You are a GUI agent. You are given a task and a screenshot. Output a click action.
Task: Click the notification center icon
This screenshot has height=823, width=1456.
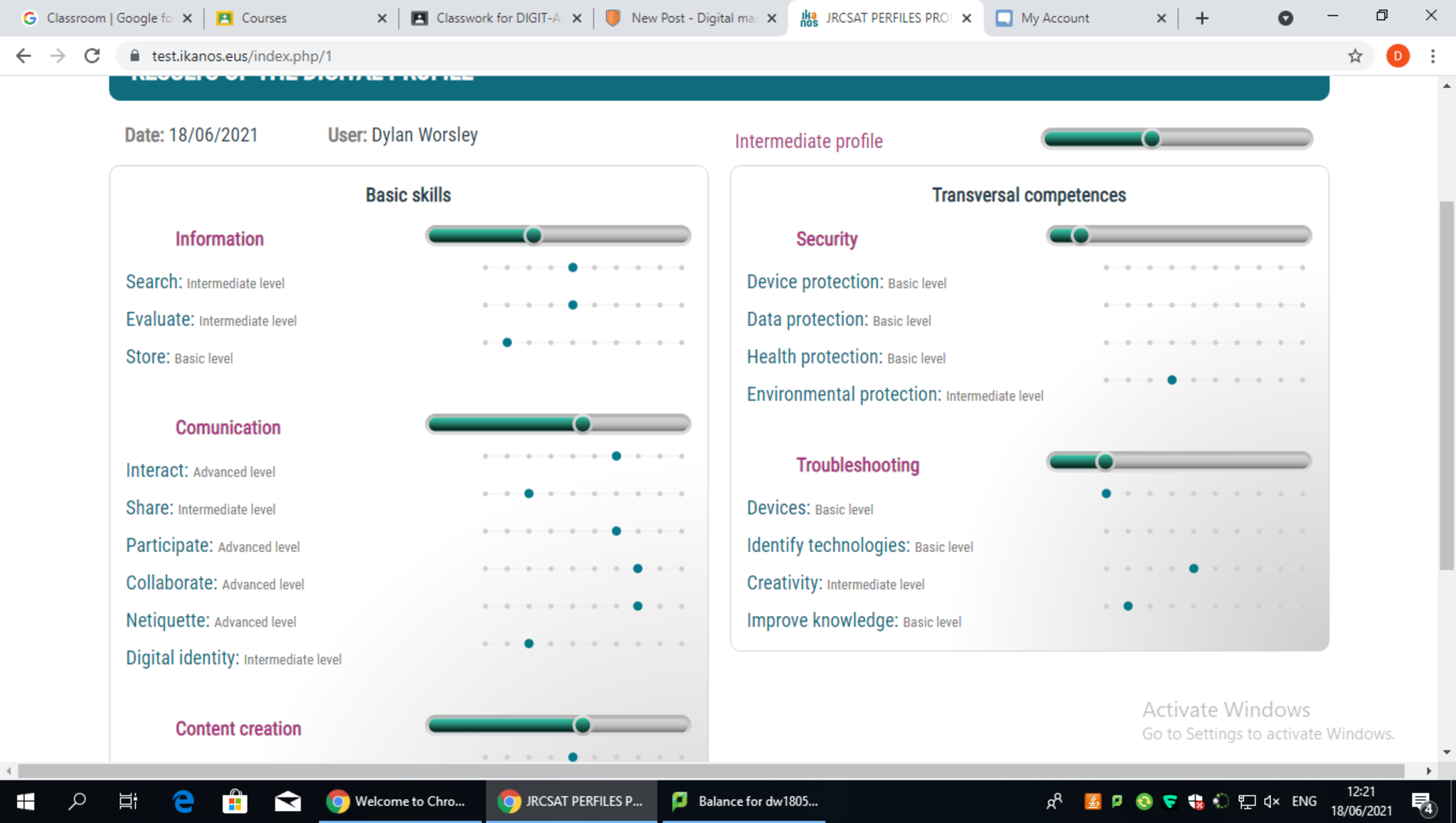click(1422, 802)
